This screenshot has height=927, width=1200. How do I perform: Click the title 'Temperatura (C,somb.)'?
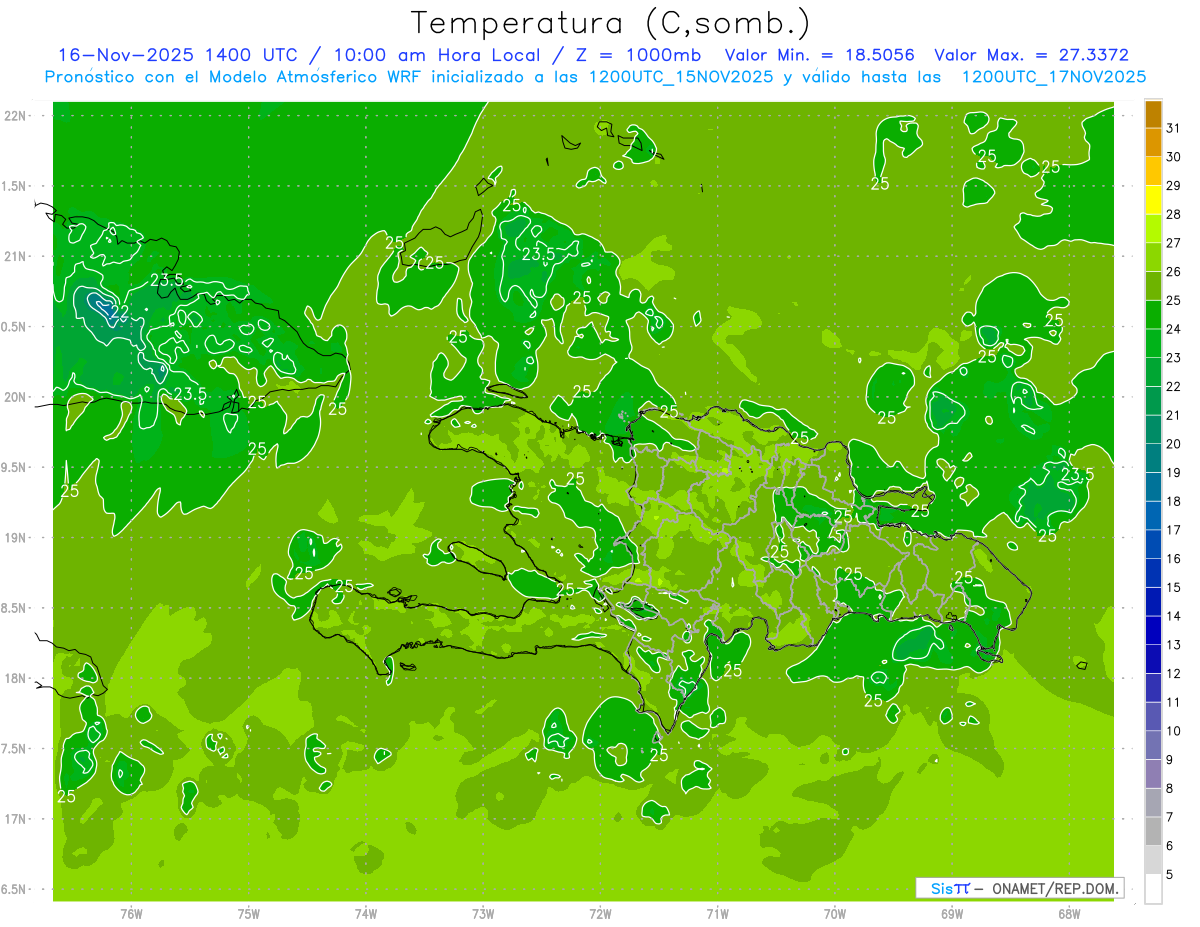pyautogui.click(x=611, y=23)
